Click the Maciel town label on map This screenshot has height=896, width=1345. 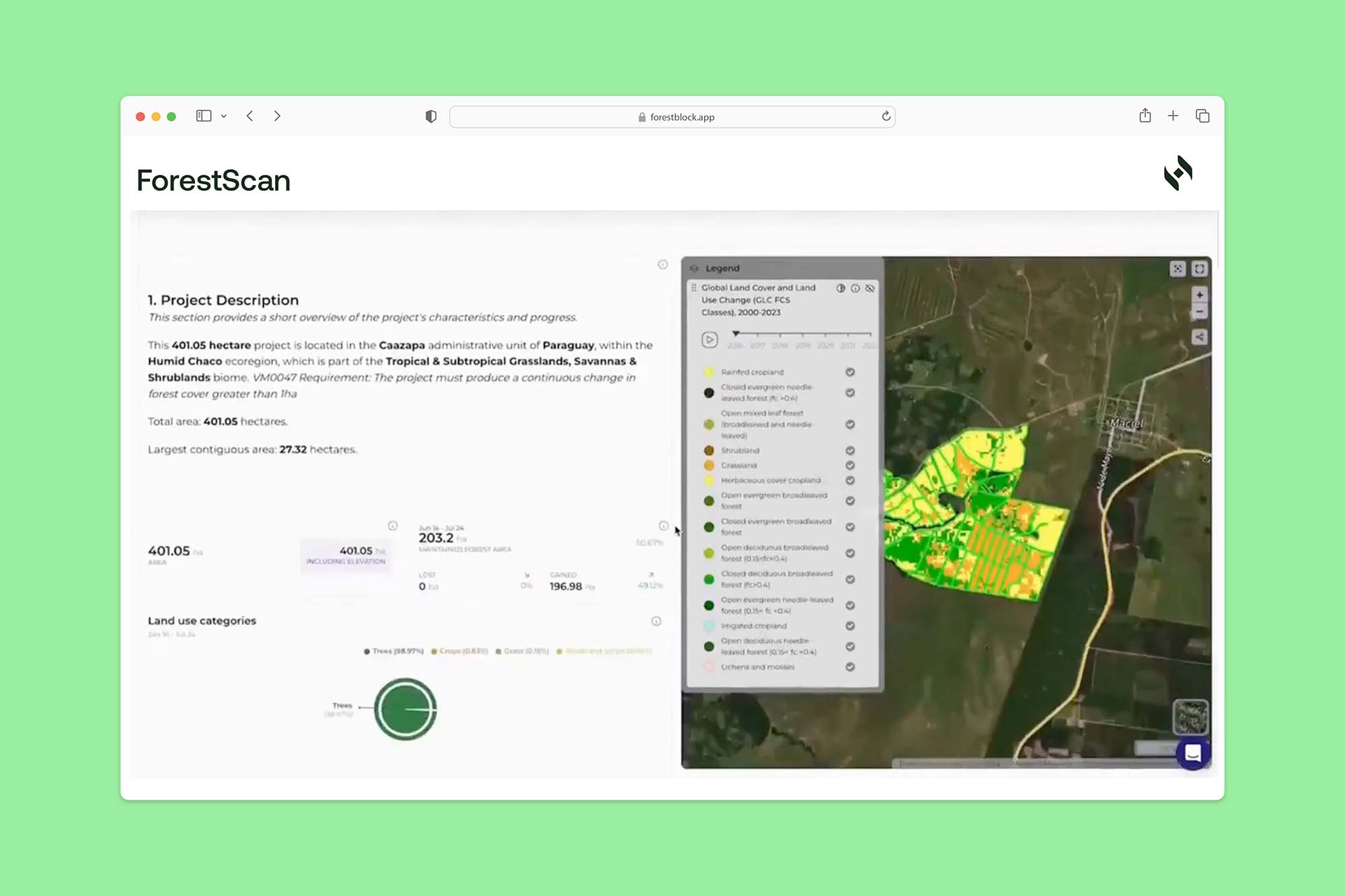1126,423
